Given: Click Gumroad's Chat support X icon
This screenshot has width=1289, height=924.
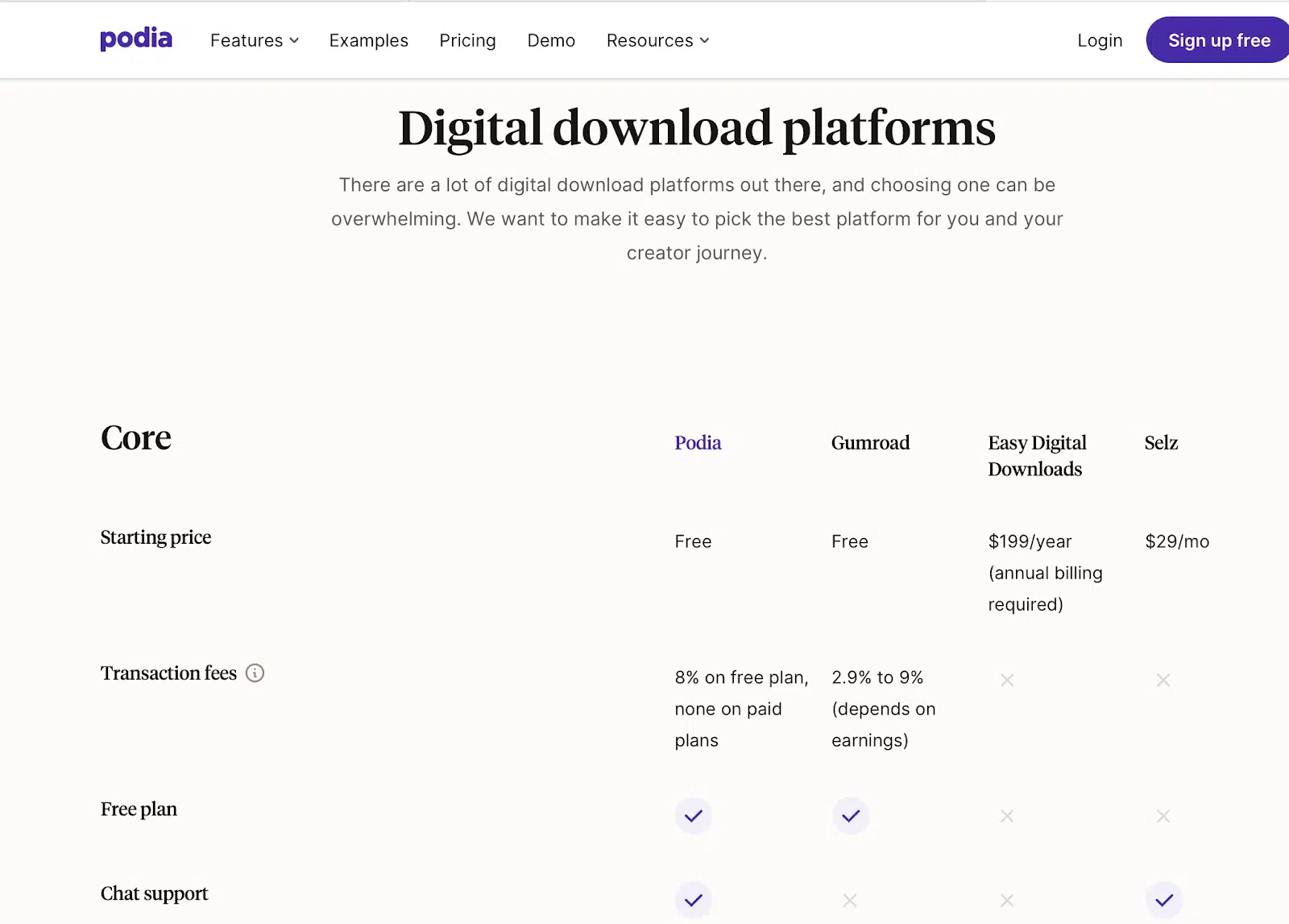Looking at the screenshot, I should click(x=849, y=900).
